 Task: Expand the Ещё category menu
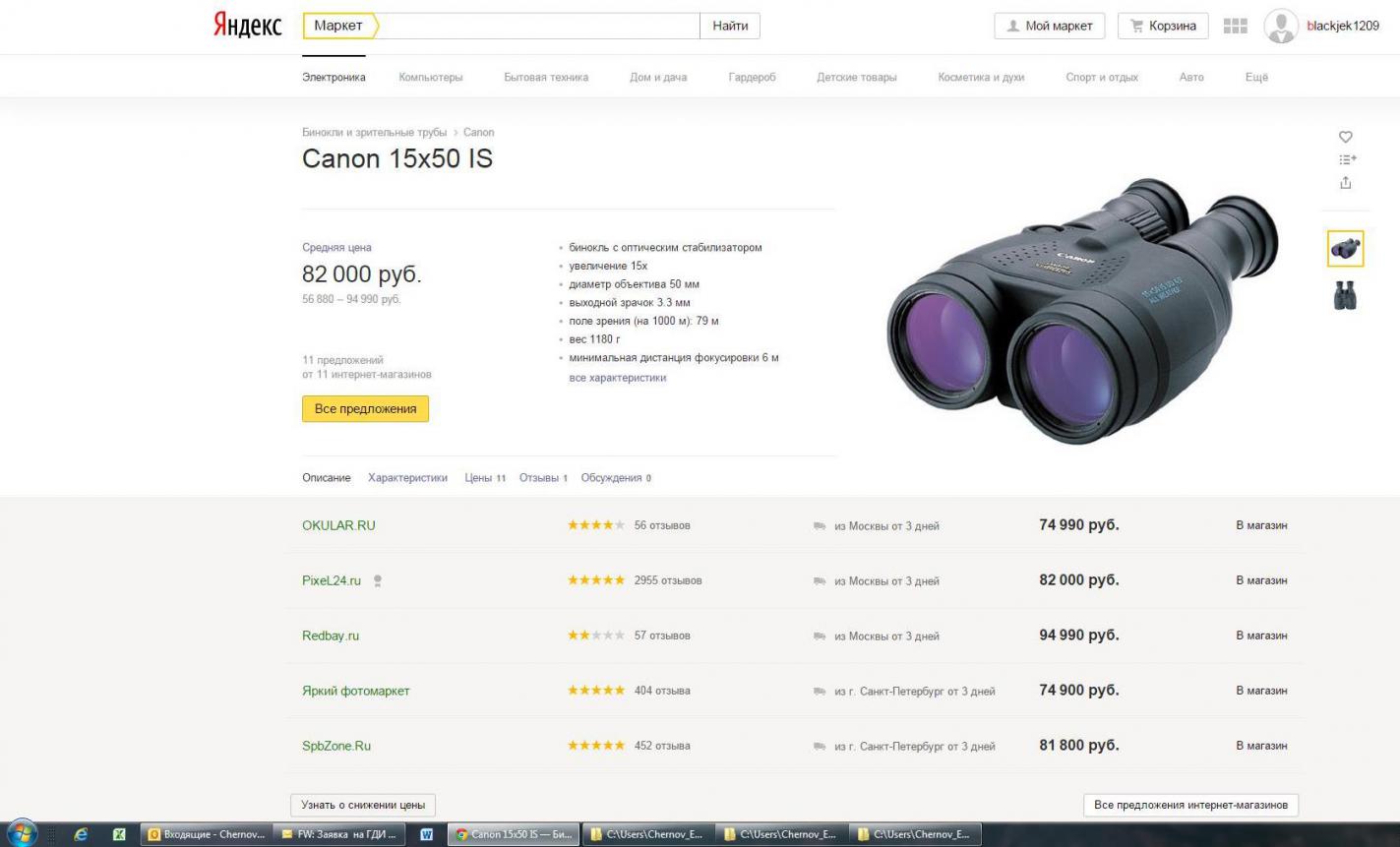tap(1256, 77)
